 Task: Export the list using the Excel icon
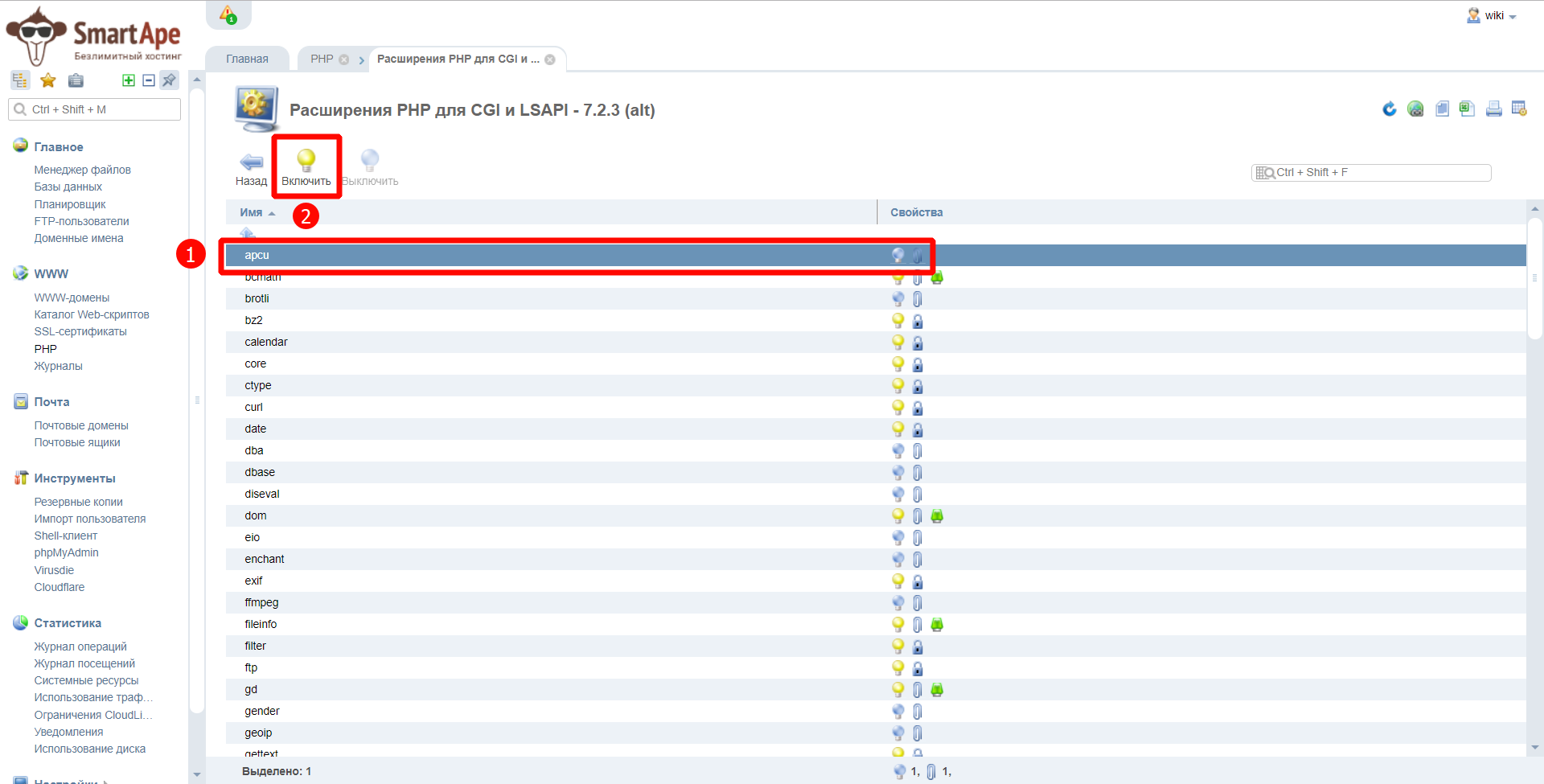coord(1467,109)
